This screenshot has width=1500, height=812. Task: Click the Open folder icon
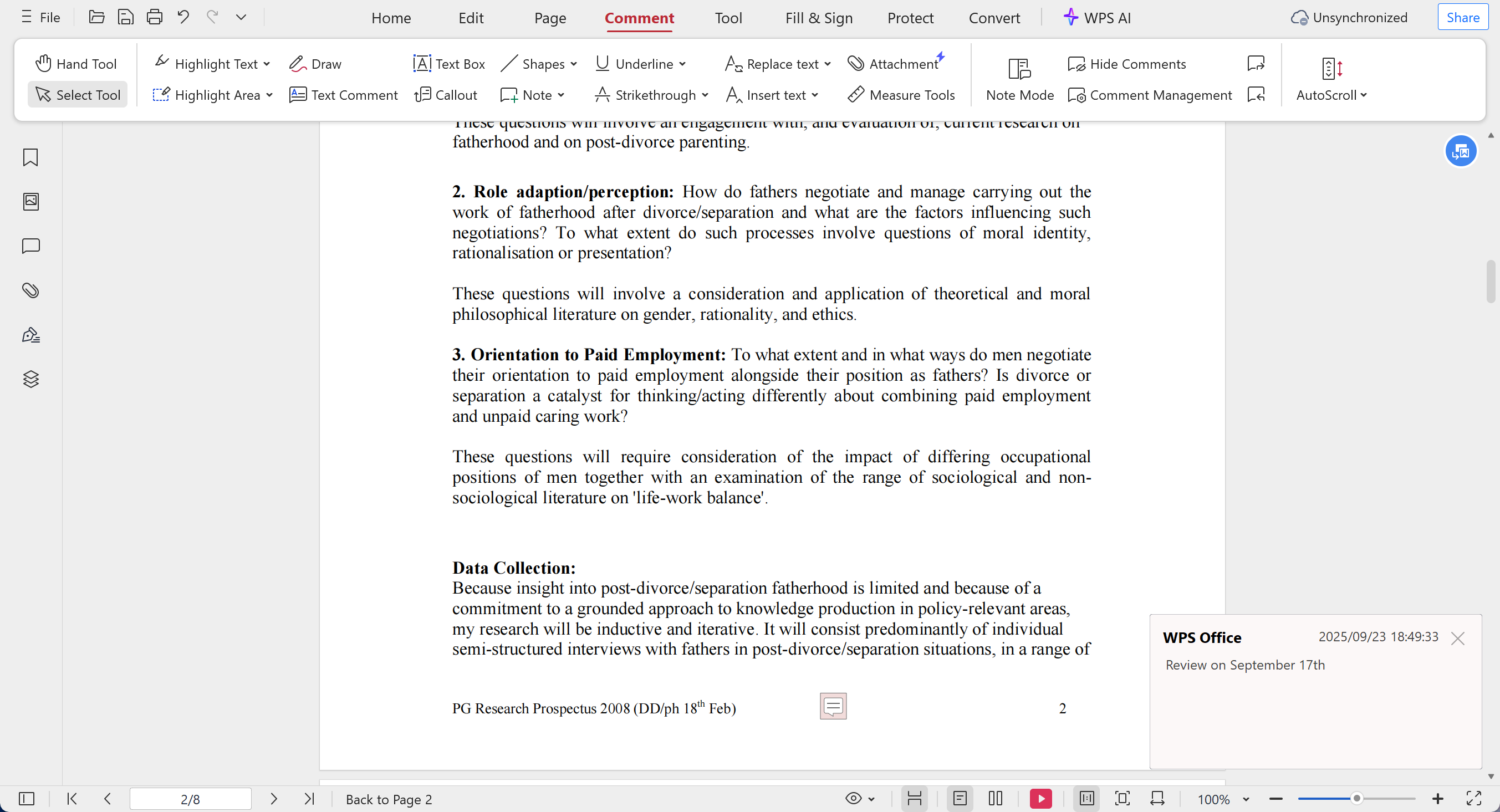tap(96, 17)
